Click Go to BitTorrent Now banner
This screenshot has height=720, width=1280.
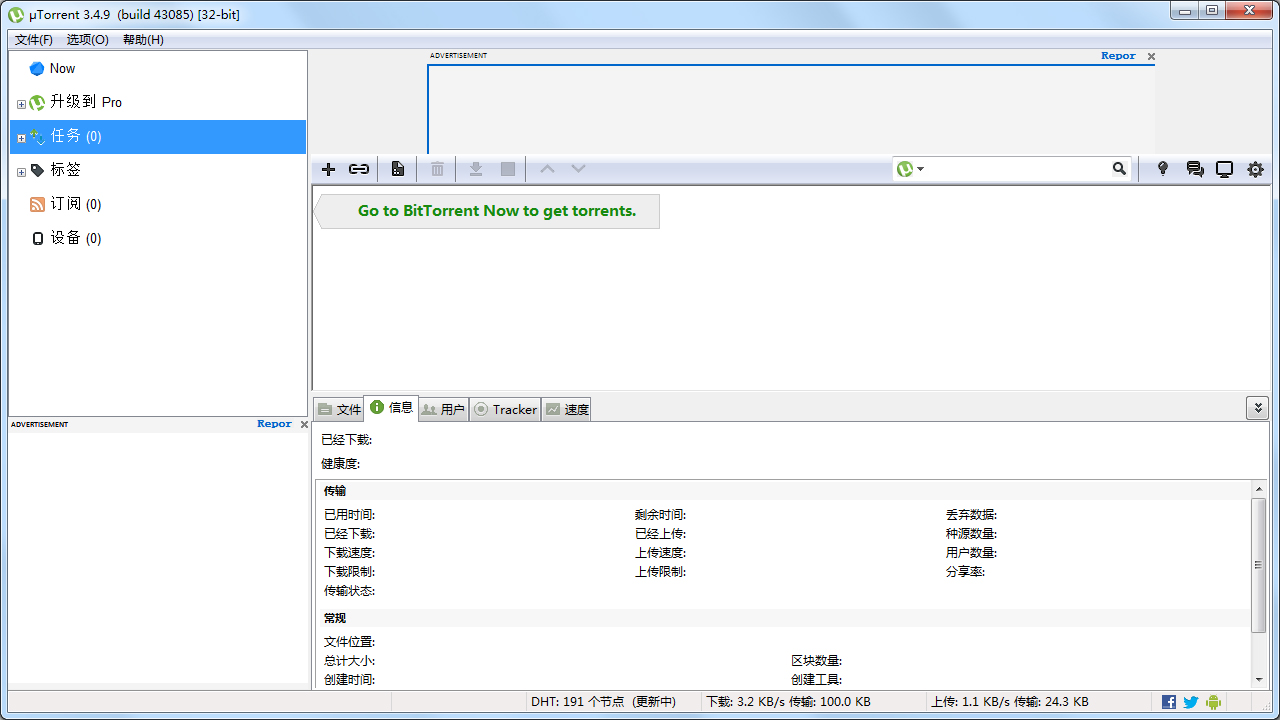(488, 211)
